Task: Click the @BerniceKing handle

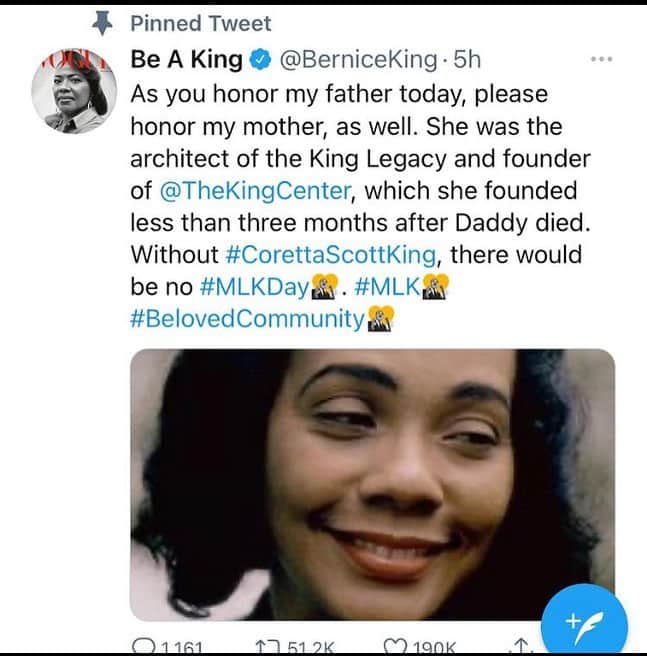Action: [358, 59]
